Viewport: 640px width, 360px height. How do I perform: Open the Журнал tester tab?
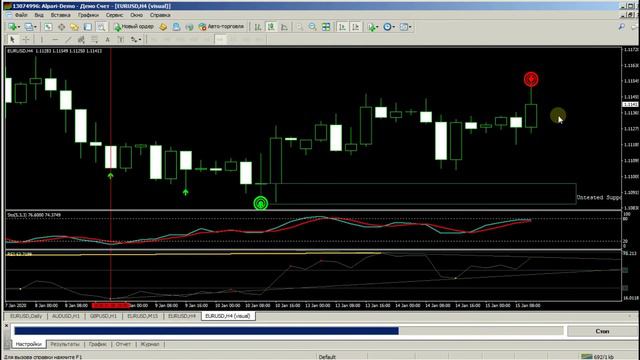(150, 344)
